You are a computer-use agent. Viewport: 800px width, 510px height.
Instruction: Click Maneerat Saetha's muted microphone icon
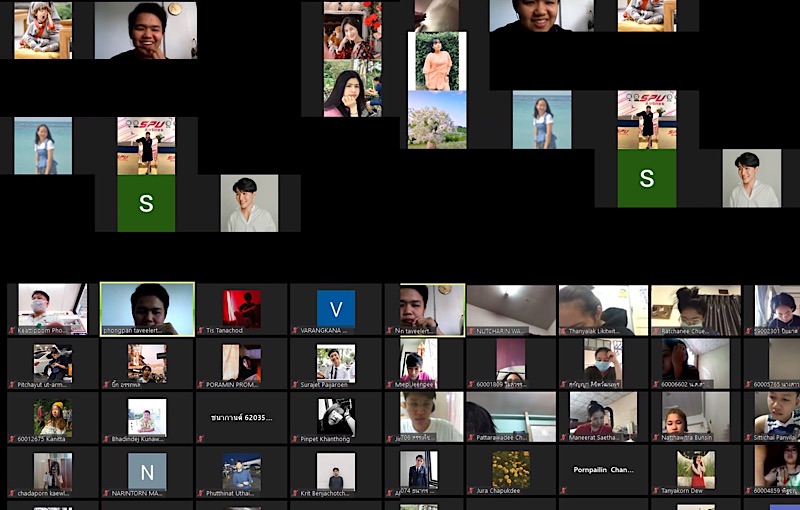563,438
